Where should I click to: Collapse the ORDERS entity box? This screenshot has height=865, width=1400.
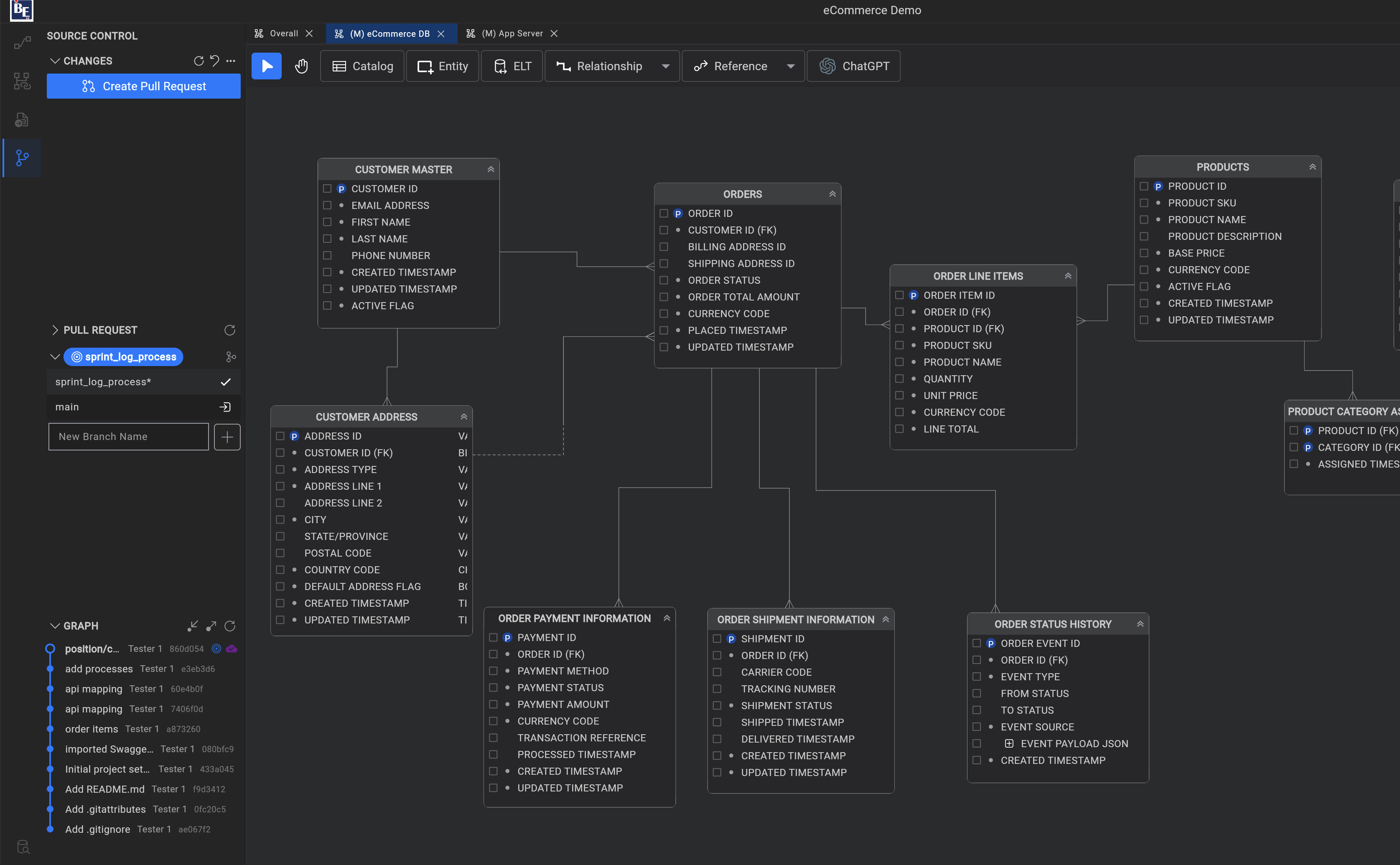[x=832, y=194]
